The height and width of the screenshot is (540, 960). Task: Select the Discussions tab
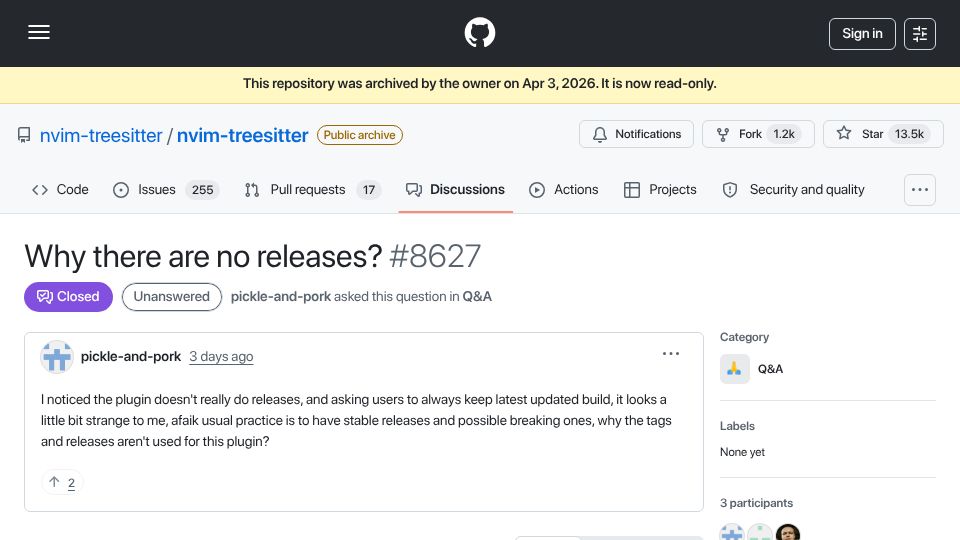(456, 190)
